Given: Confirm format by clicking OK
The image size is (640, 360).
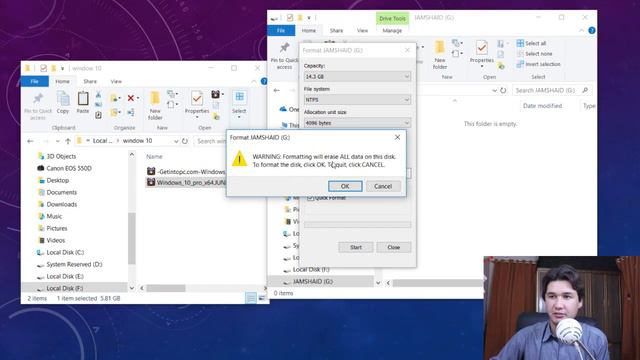Looking at the screenshot, I should [x=345, y=186].
